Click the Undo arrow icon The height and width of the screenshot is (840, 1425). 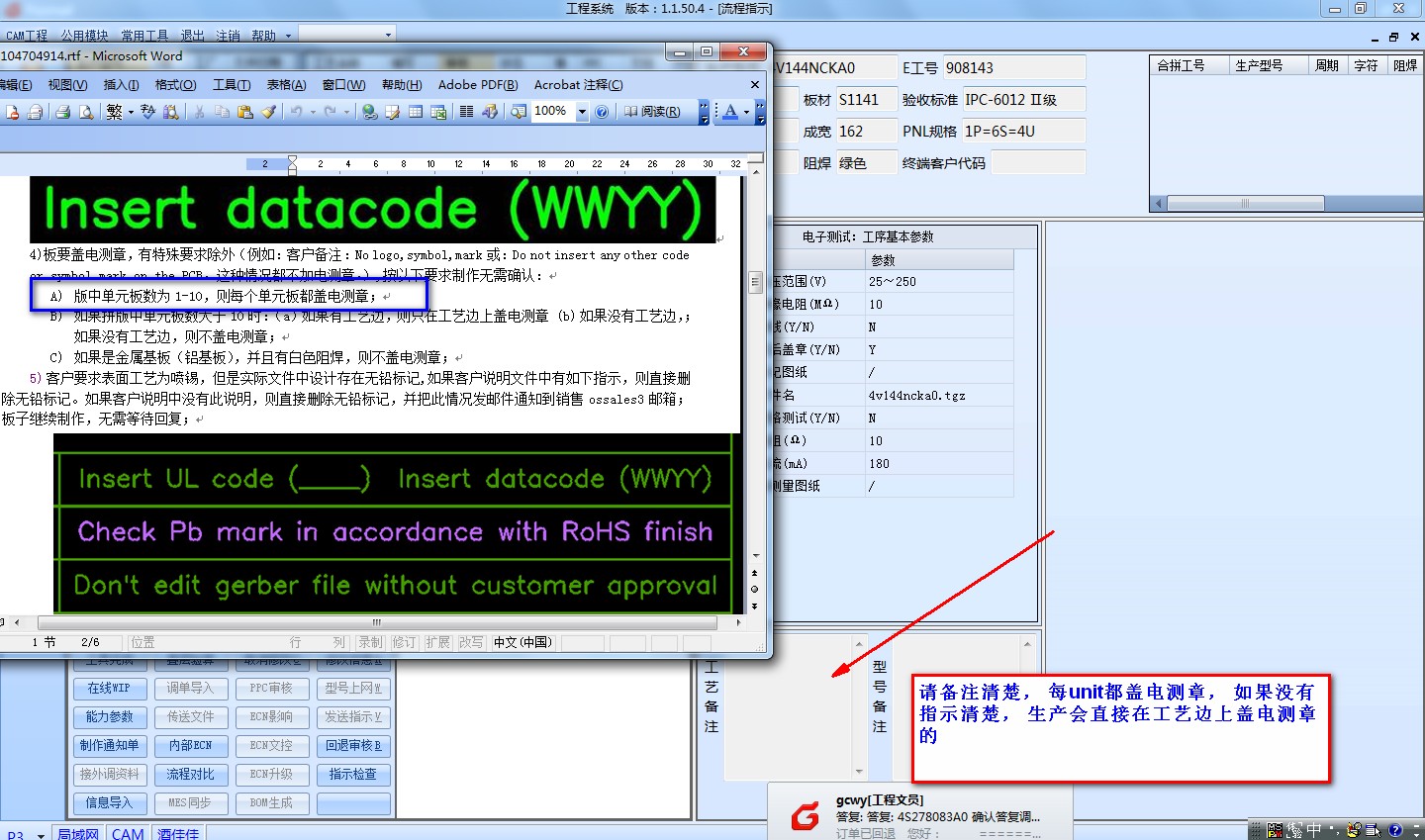[x=295, y=112]
